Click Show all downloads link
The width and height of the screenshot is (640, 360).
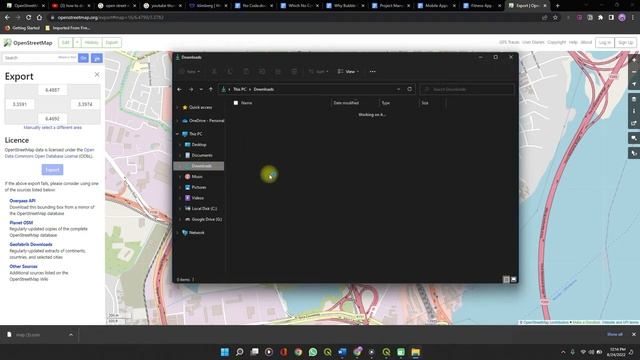[615, 334]
